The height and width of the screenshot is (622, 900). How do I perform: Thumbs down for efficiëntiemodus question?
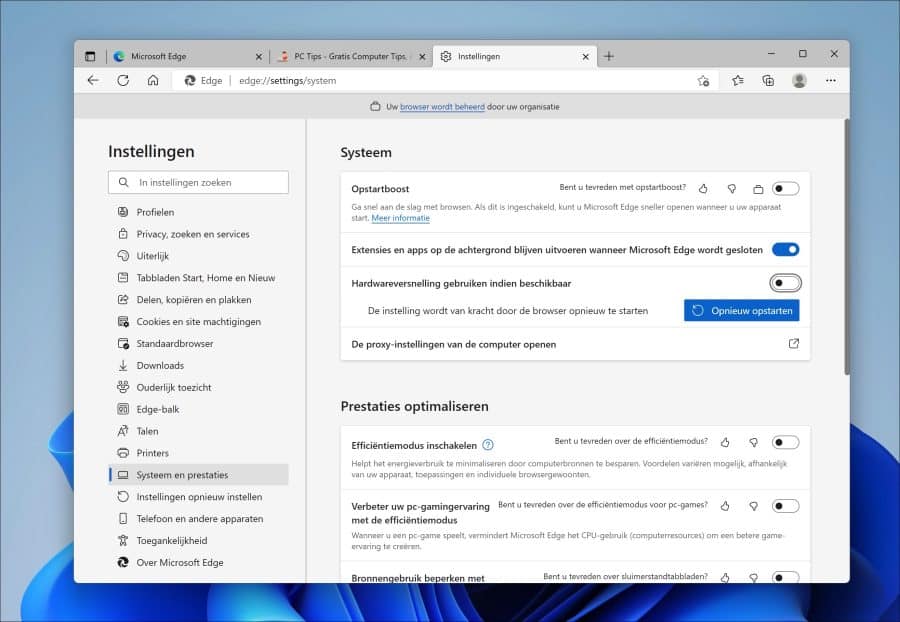click(x=754, y=442)
